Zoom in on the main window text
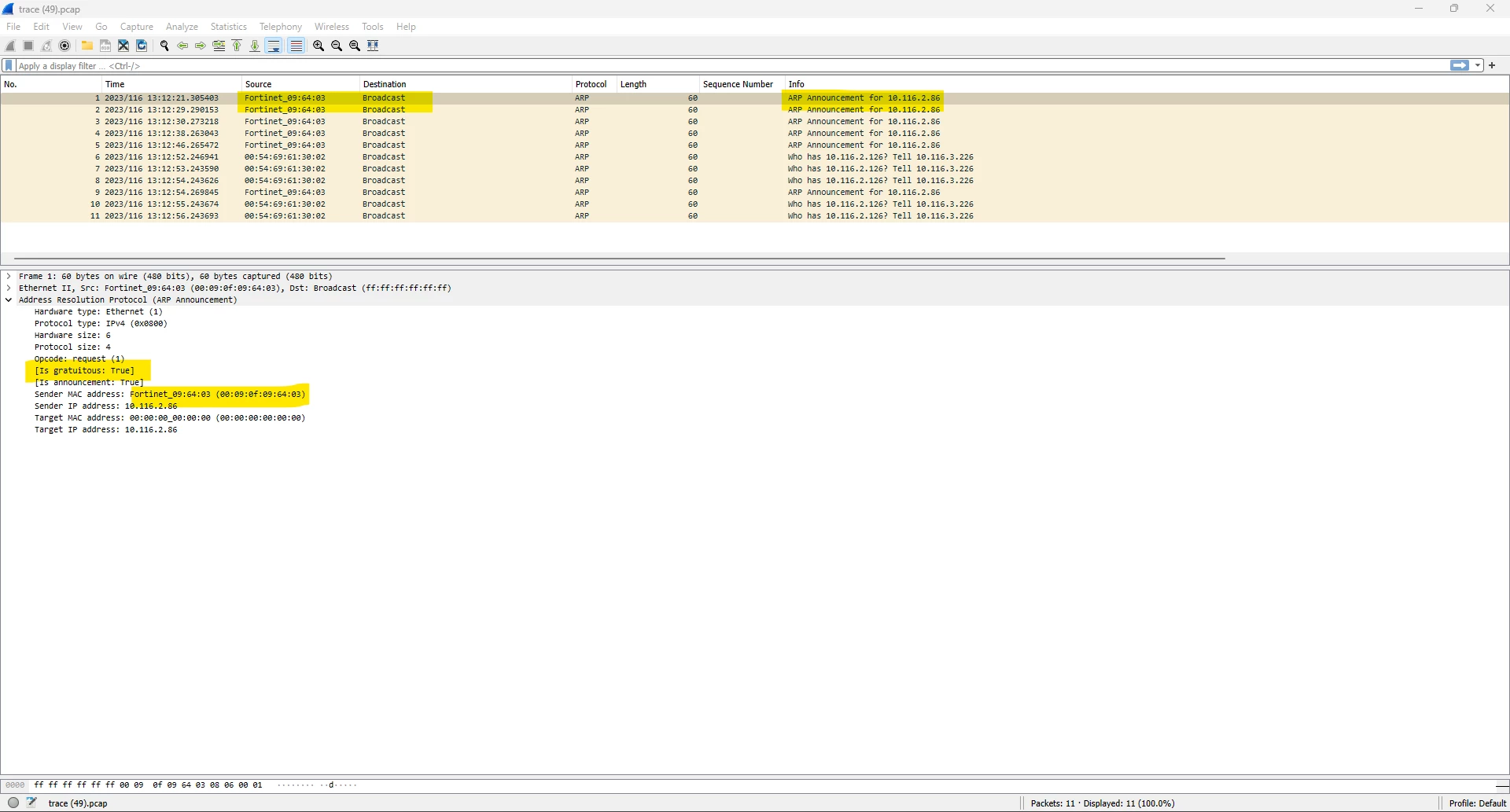Image resolution: width=1510 pixels, height=812 pixels. tap(319, 46)
